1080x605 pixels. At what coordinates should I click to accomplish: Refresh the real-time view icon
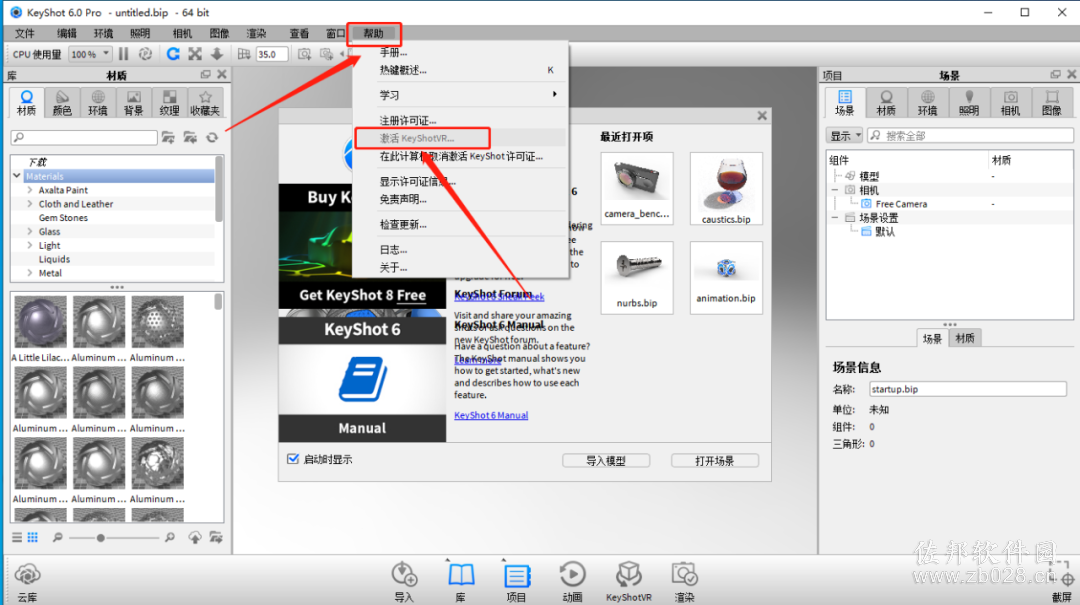[x=173, y=54]
